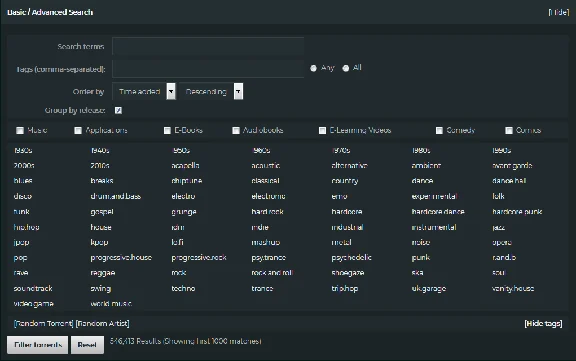
Task: Check the Comics category checkbox
Action: 509,130
